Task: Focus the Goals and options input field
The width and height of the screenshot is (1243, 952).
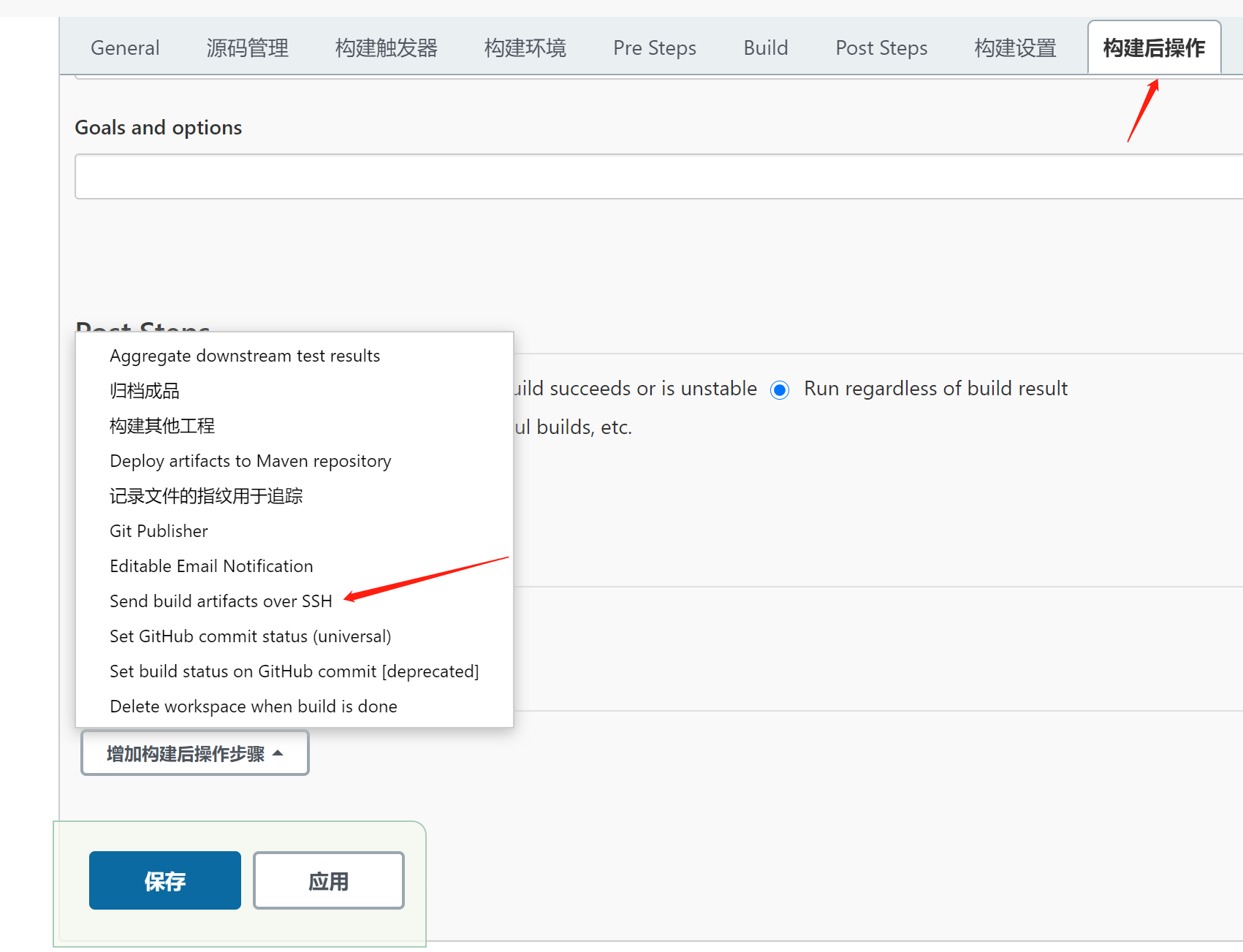Action: [658, 176]
